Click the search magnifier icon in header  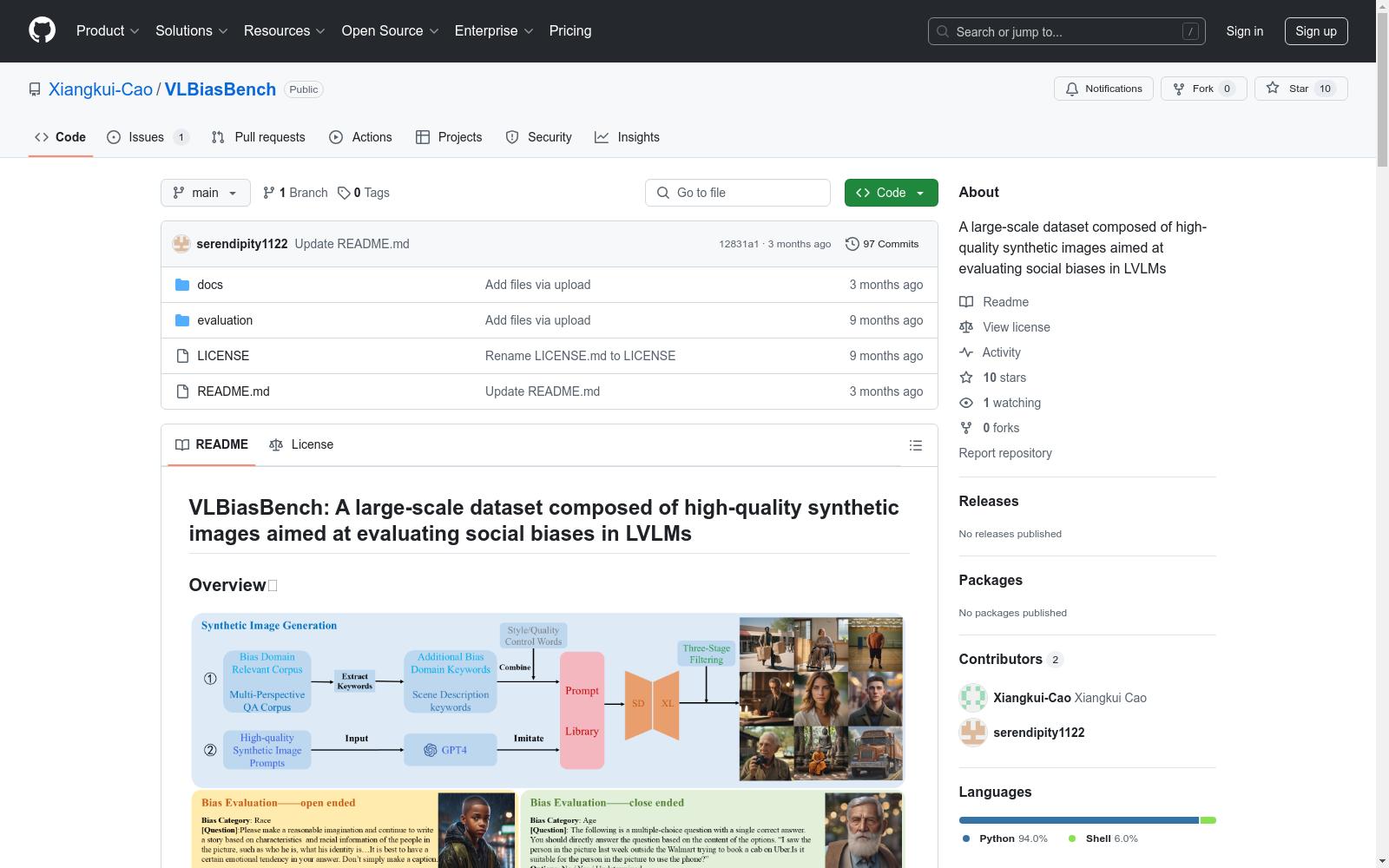click(943, 31)
